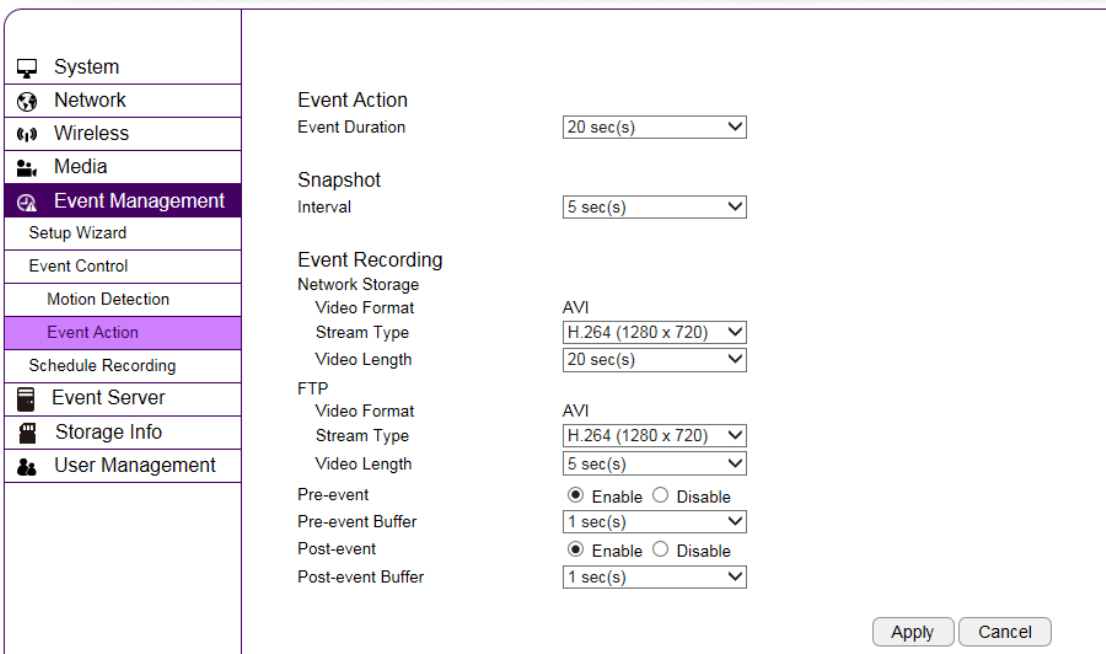Open Network Storage Video Length dropdown
1106x654 pixels.
tap(655, 360)
